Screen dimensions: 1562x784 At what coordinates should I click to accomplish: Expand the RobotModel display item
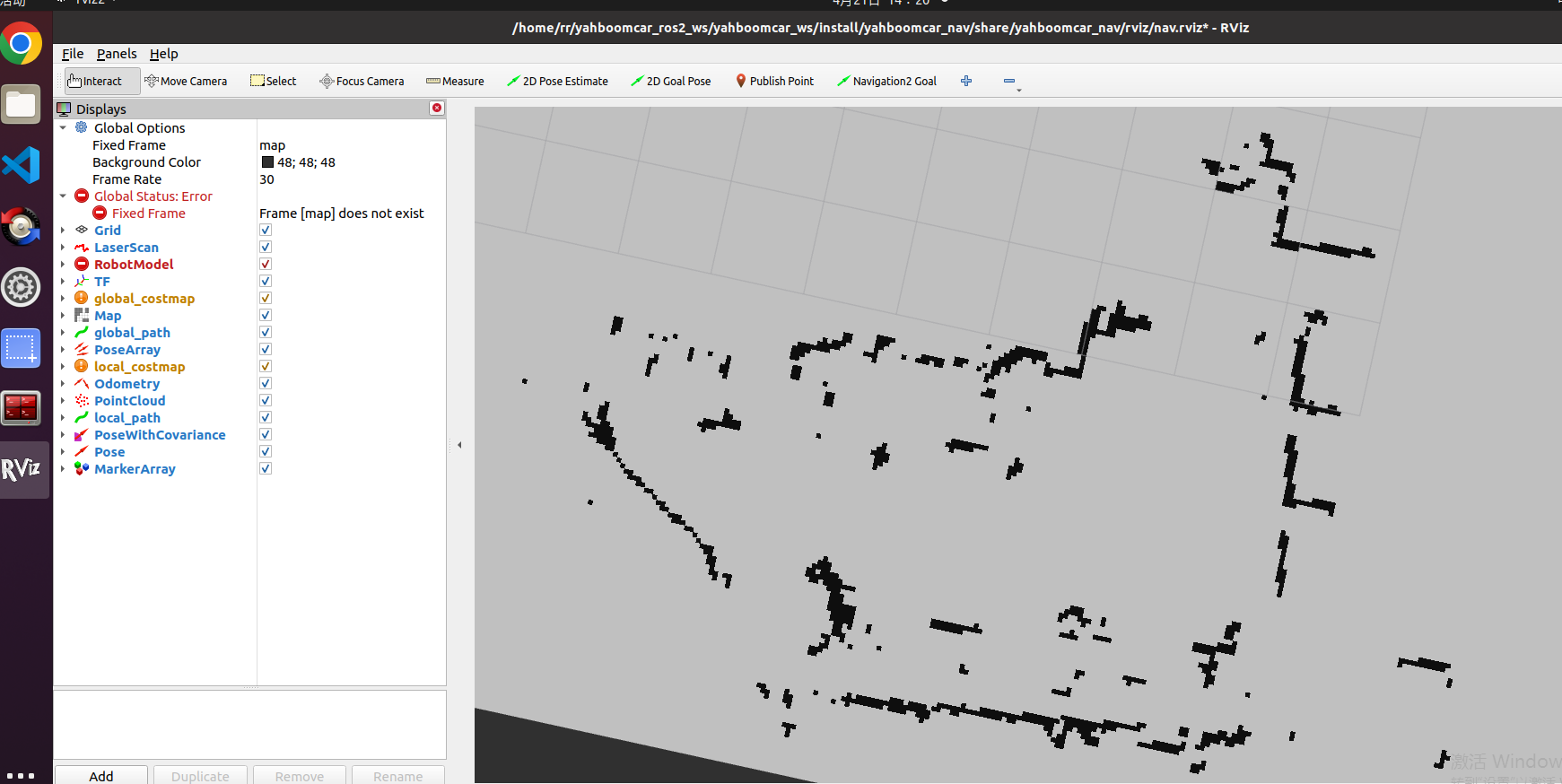(63, 264)
